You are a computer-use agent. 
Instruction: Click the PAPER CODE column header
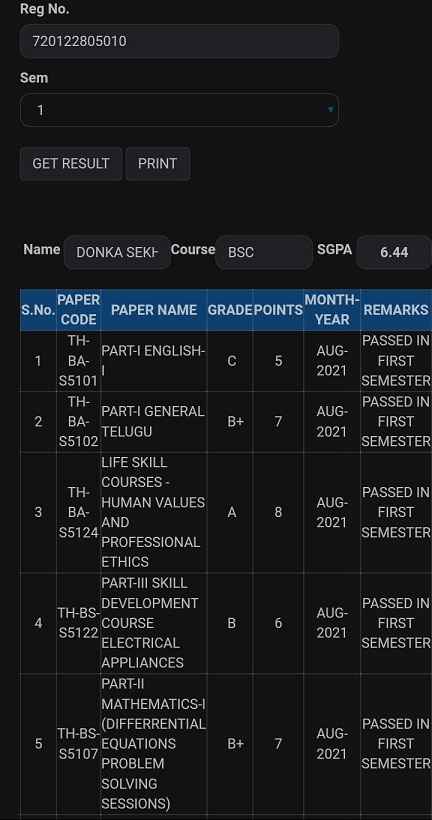78,310
